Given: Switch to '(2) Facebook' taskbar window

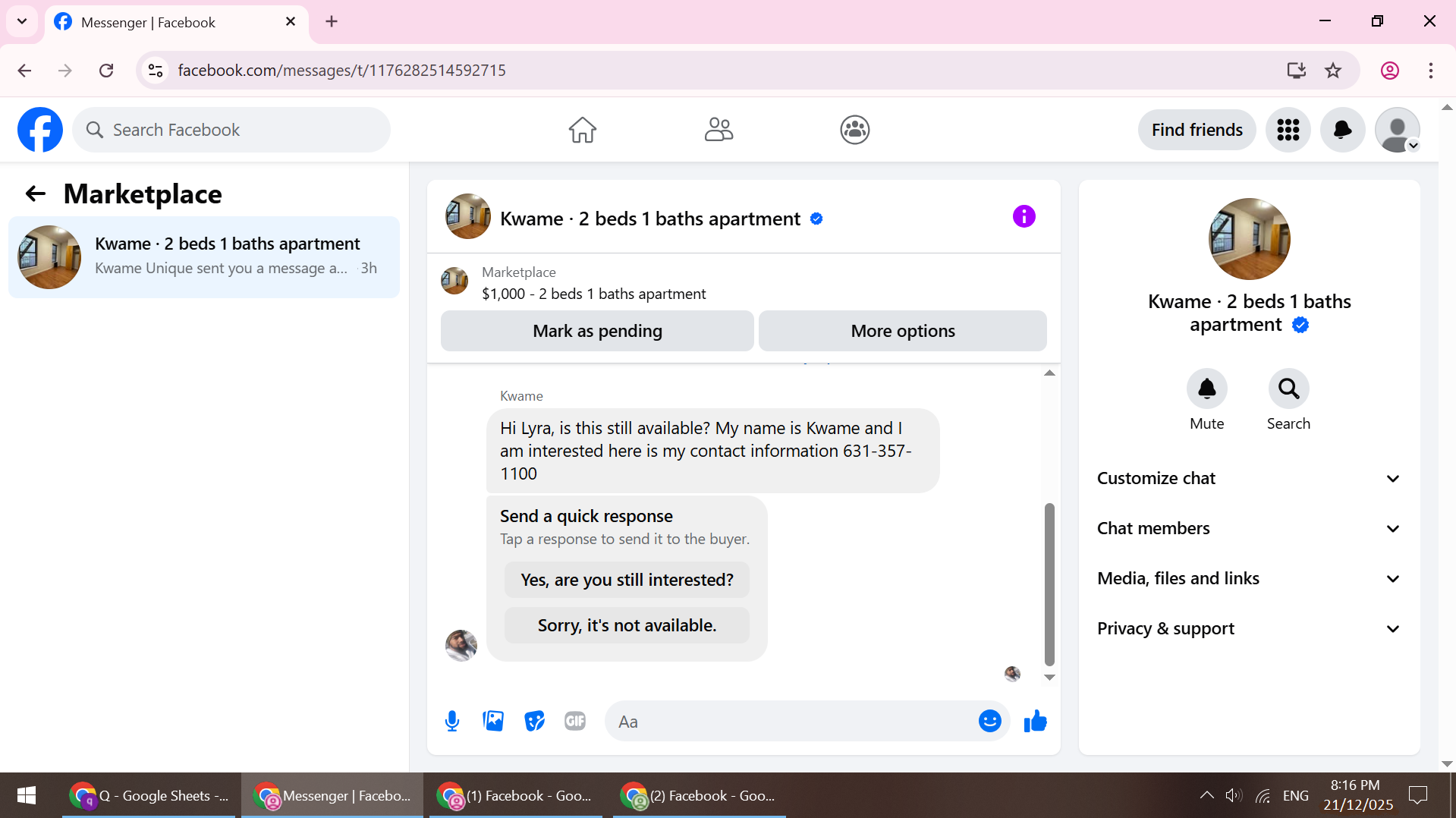Looking at the screenshot, I should [x=700, y=795].
